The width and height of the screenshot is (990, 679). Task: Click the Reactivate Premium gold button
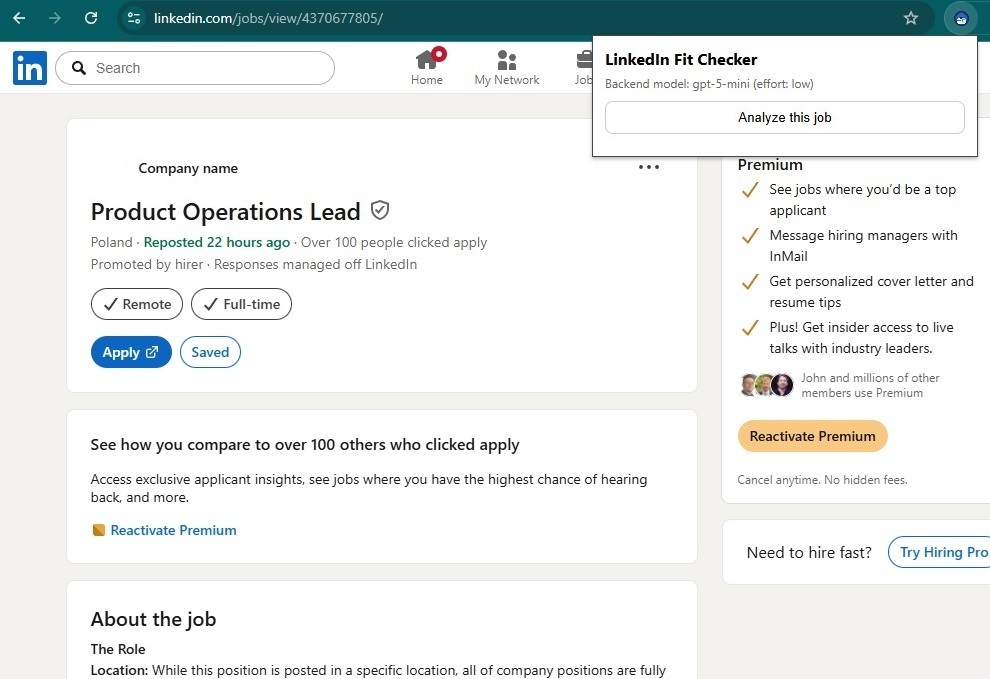[x=812, y=436]
